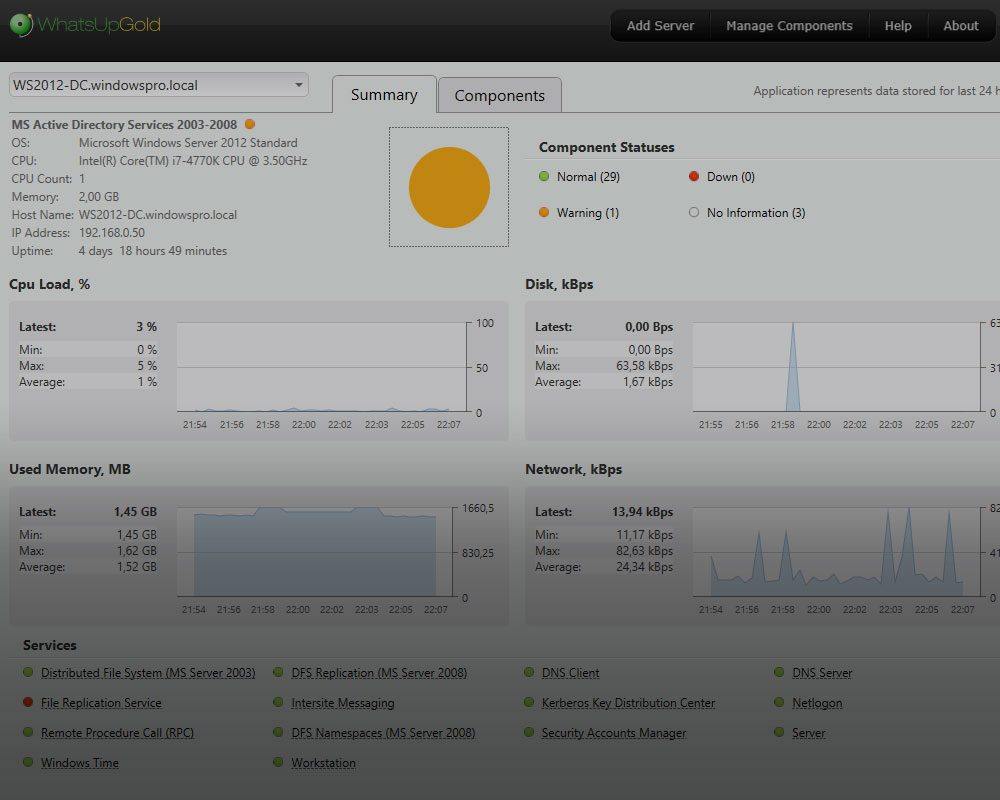Viewport: 1000px width, 800px height.
Task: Open File Replication Service link
Action: coord(101,703)
